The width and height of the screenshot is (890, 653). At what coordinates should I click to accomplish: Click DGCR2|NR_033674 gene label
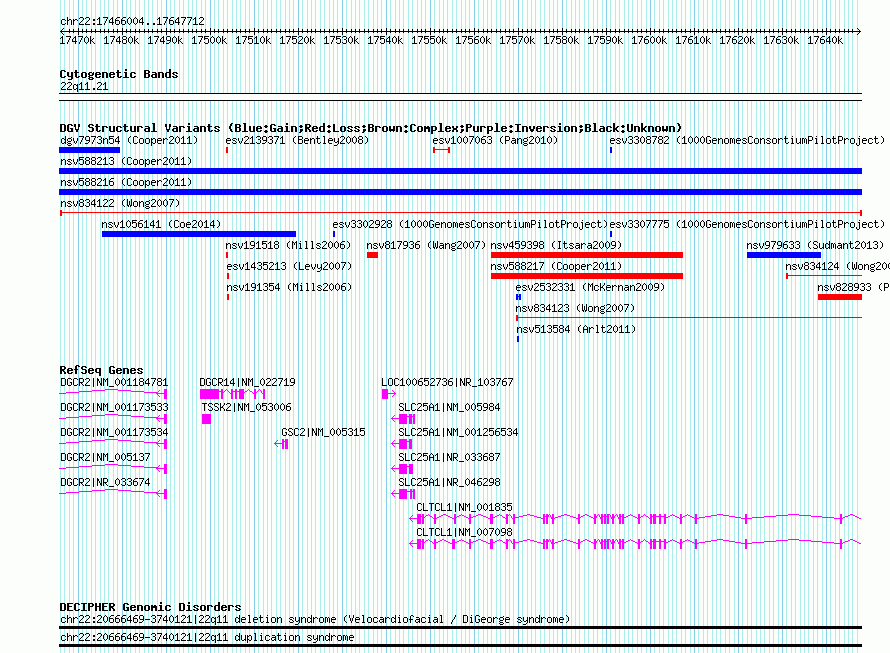(105, 482)
